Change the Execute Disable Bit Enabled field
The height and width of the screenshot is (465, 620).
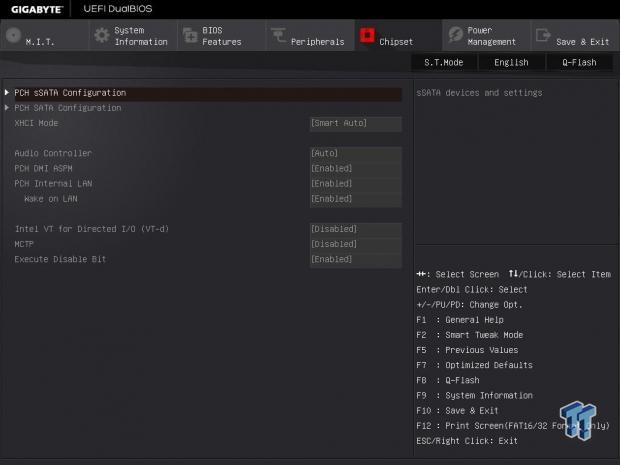coord(355,259)
